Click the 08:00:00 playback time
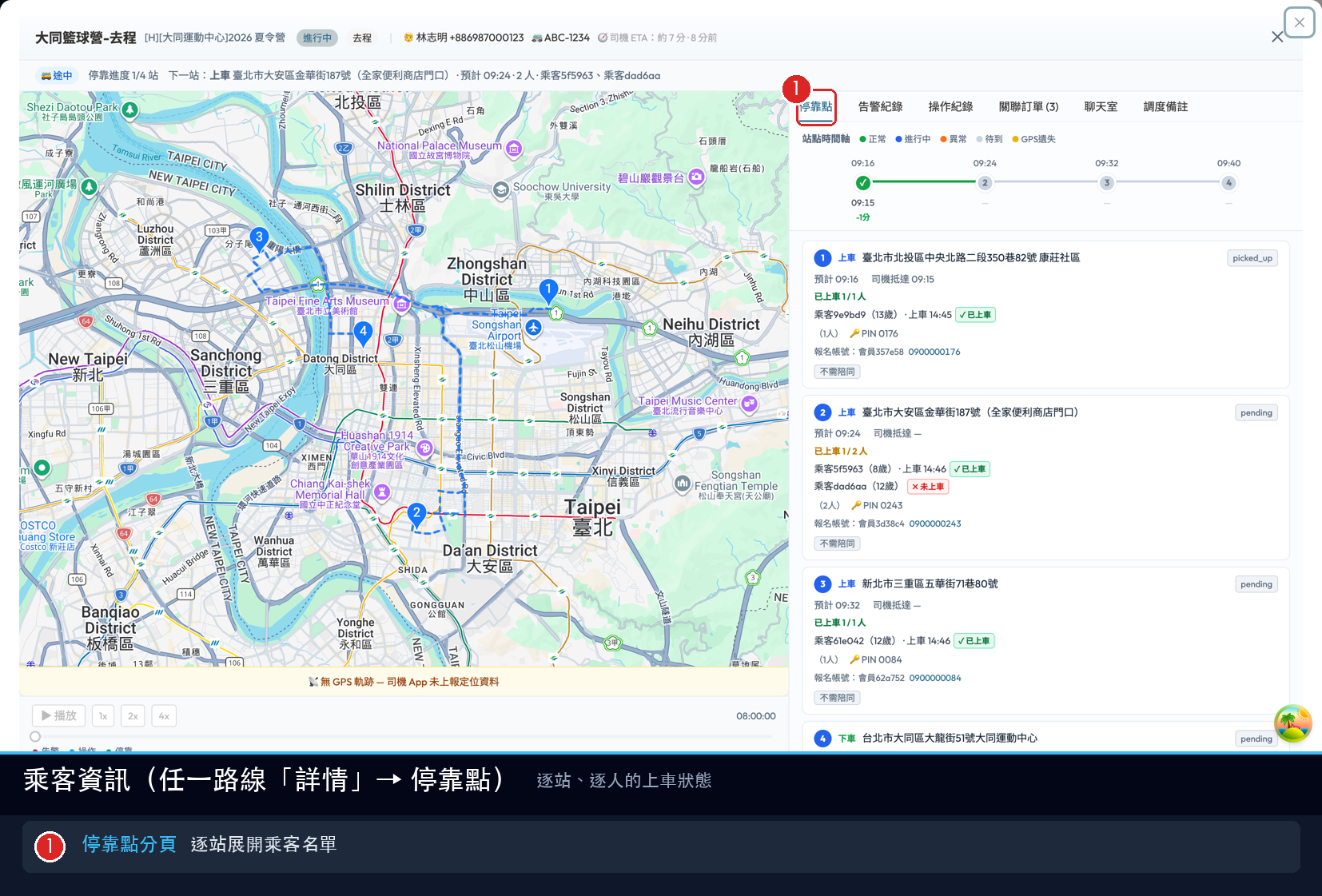 (755, 716)
